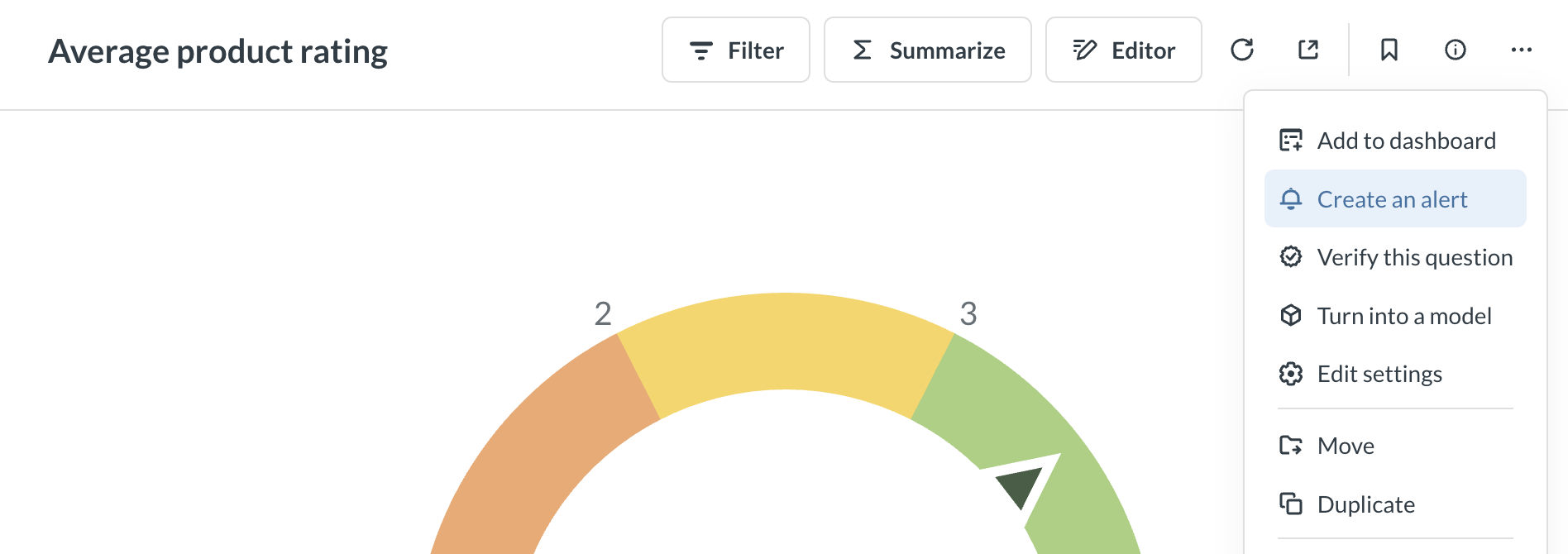Screen dimensions: 1568x554
Task: Select Move from the menu
Action: [1346, 447]
